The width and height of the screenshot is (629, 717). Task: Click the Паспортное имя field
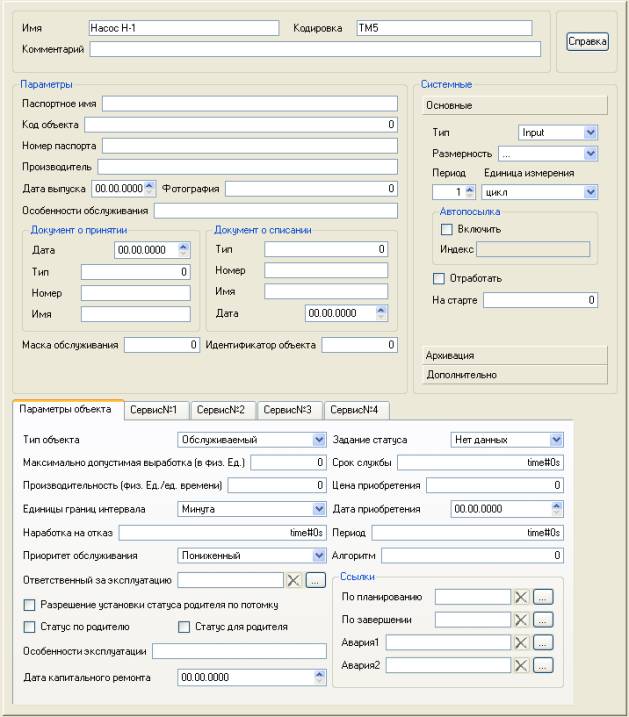point(250,103)
